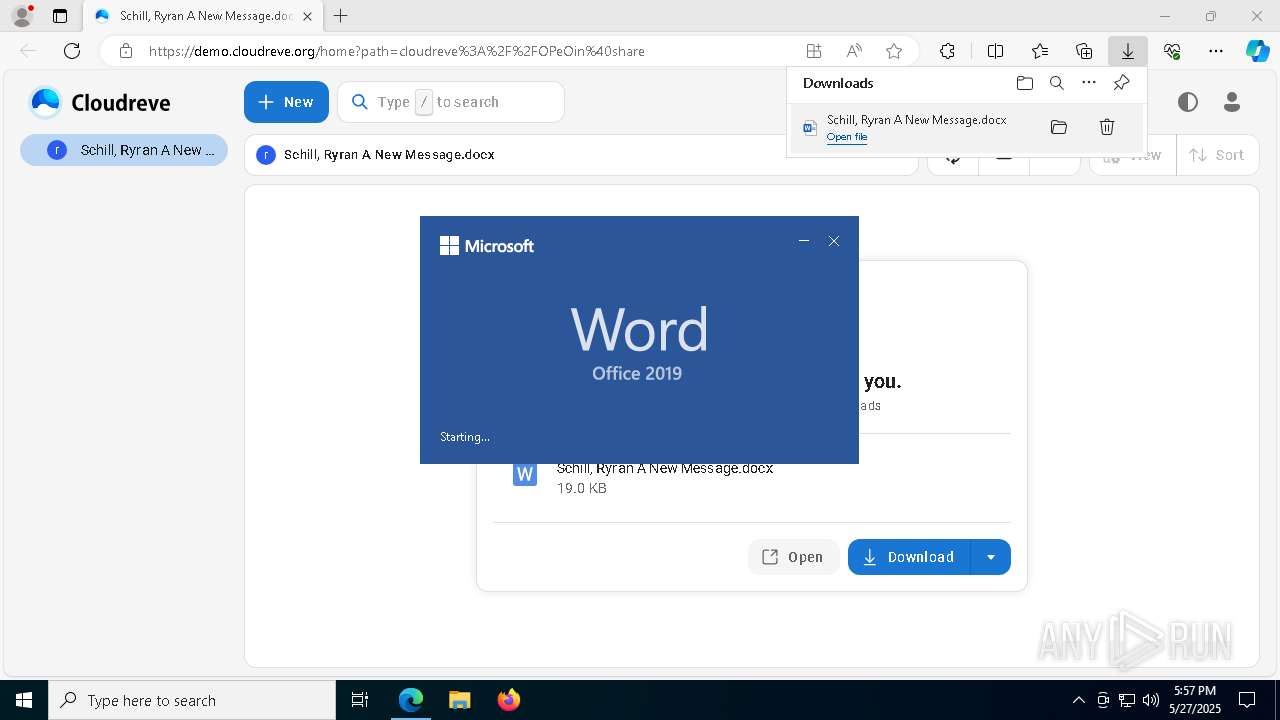Image resolution: width=1280 pixels, height=720 pixels.
Task: Open Favorites list icon
Action: (x=1040, y=51)
